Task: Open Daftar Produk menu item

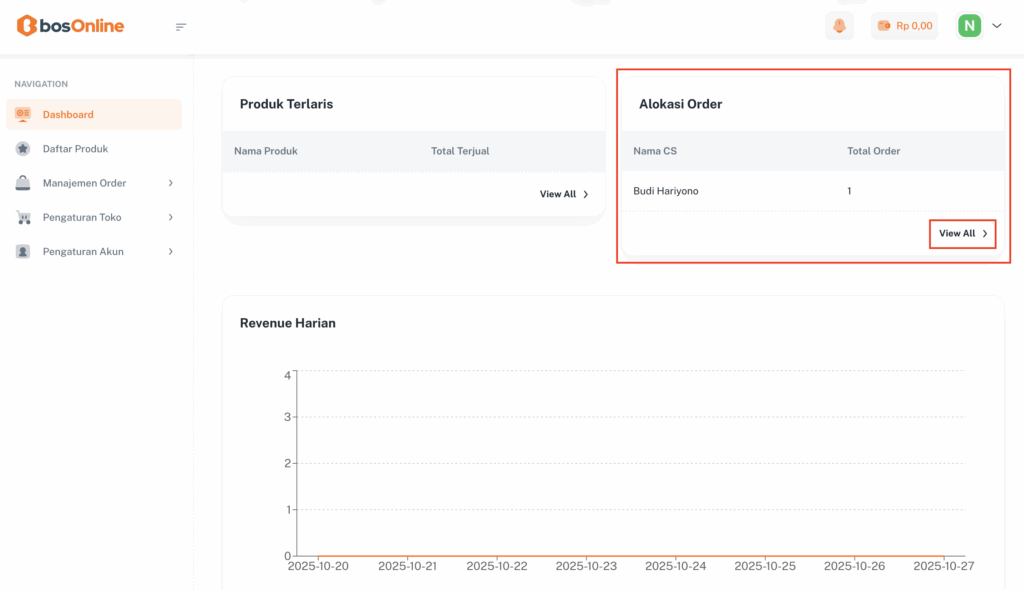Action: 75,149
